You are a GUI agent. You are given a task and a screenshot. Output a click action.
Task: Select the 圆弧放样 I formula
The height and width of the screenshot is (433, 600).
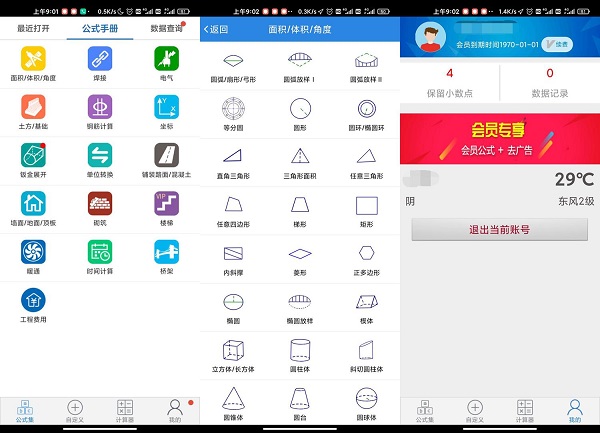(300, 67)
